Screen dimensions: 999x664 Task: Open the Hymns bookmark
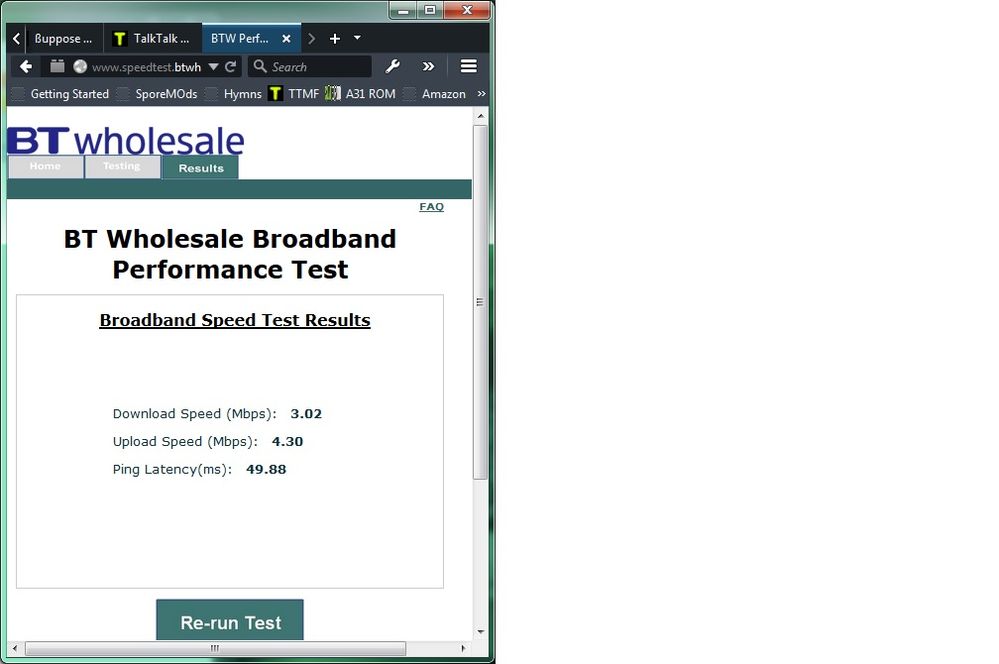pos(234,94)
